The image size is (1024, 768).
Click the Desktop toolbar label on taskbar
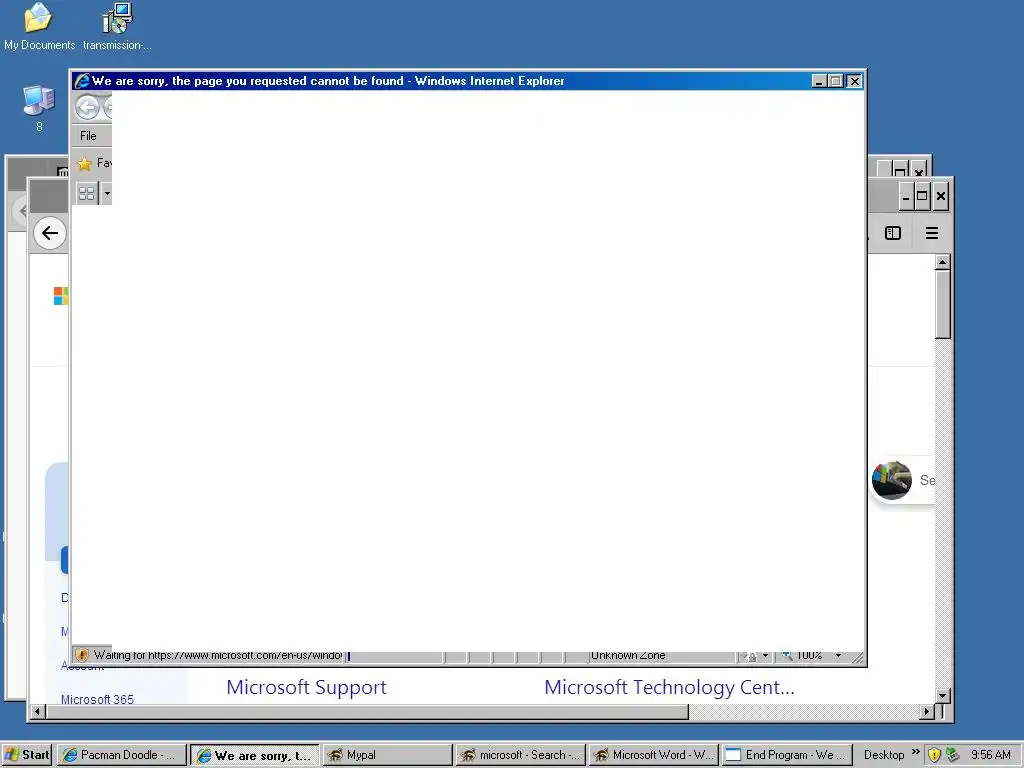pos(884,755)
